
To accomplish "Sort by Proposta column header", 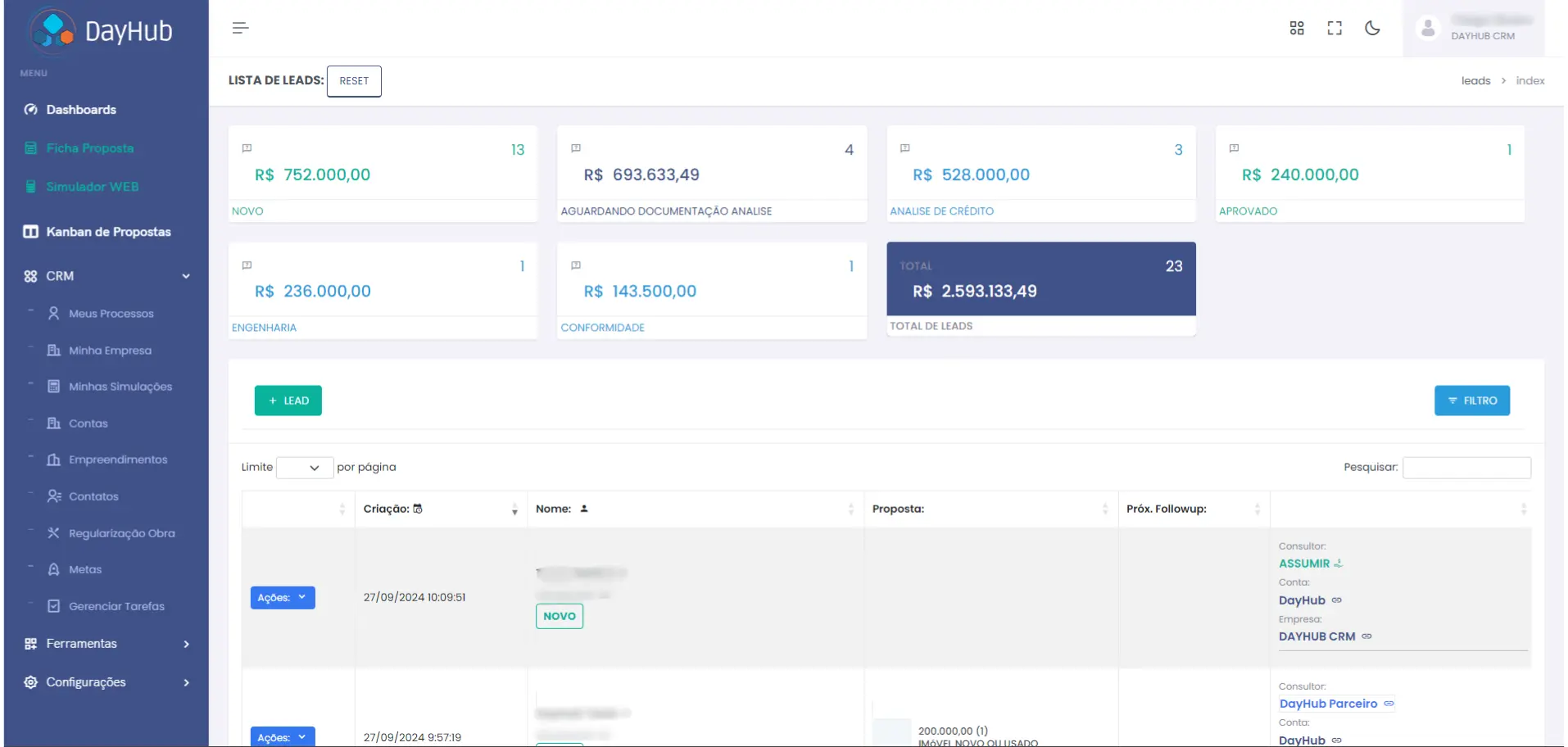I will tap(990, 509).
